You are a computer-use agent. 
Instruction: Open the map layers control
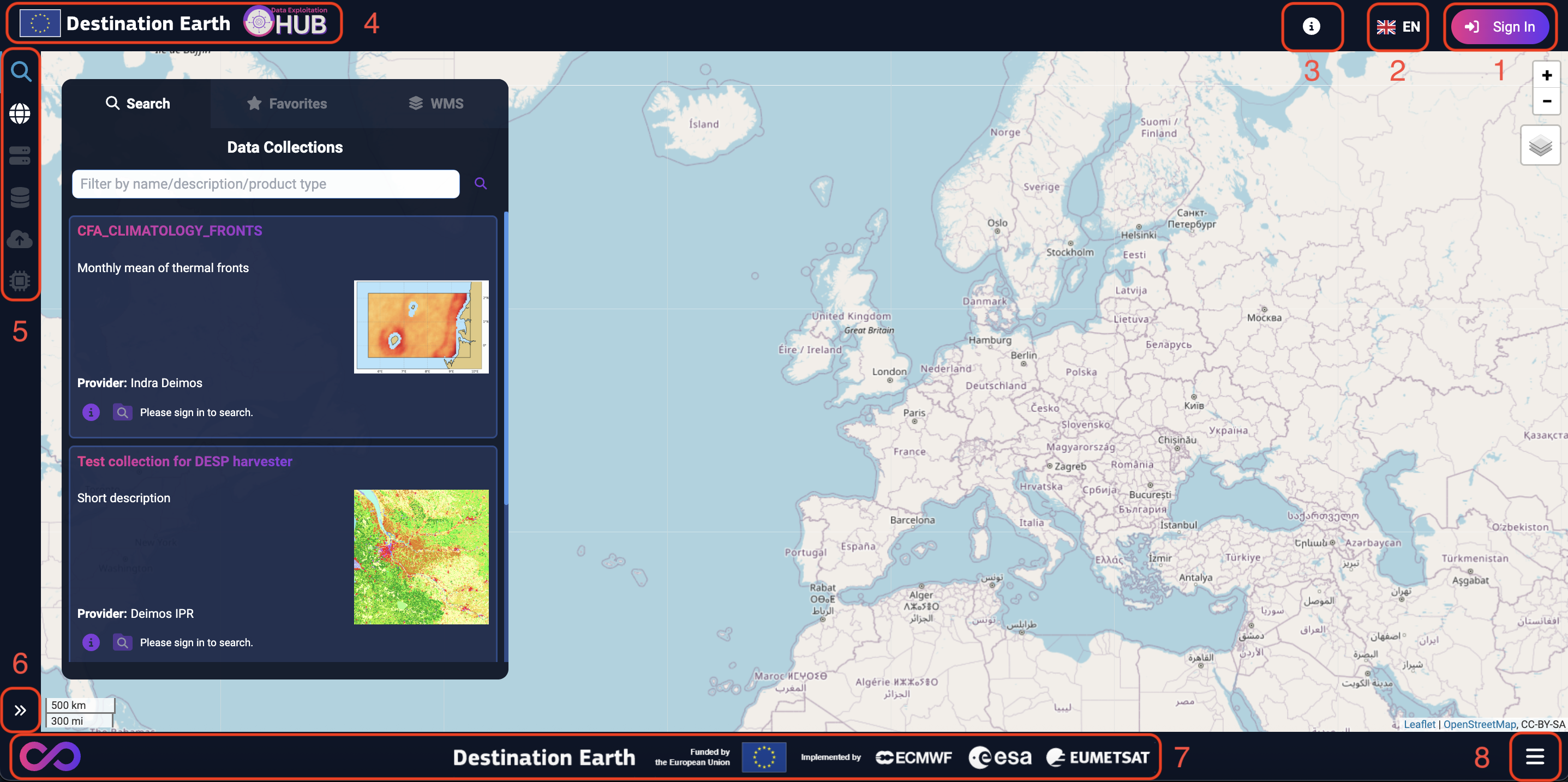(1541, 146)
